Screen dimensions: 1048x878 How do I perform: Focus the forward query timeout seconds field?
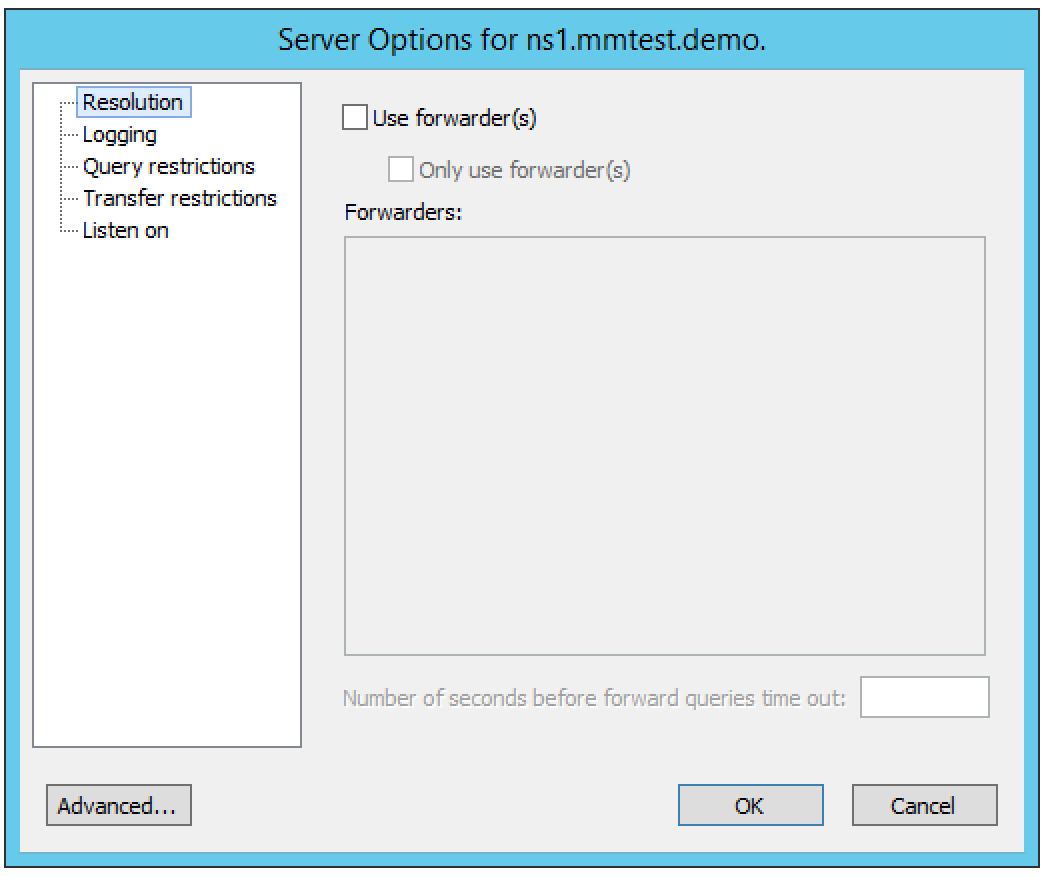[x=924, y=697]
